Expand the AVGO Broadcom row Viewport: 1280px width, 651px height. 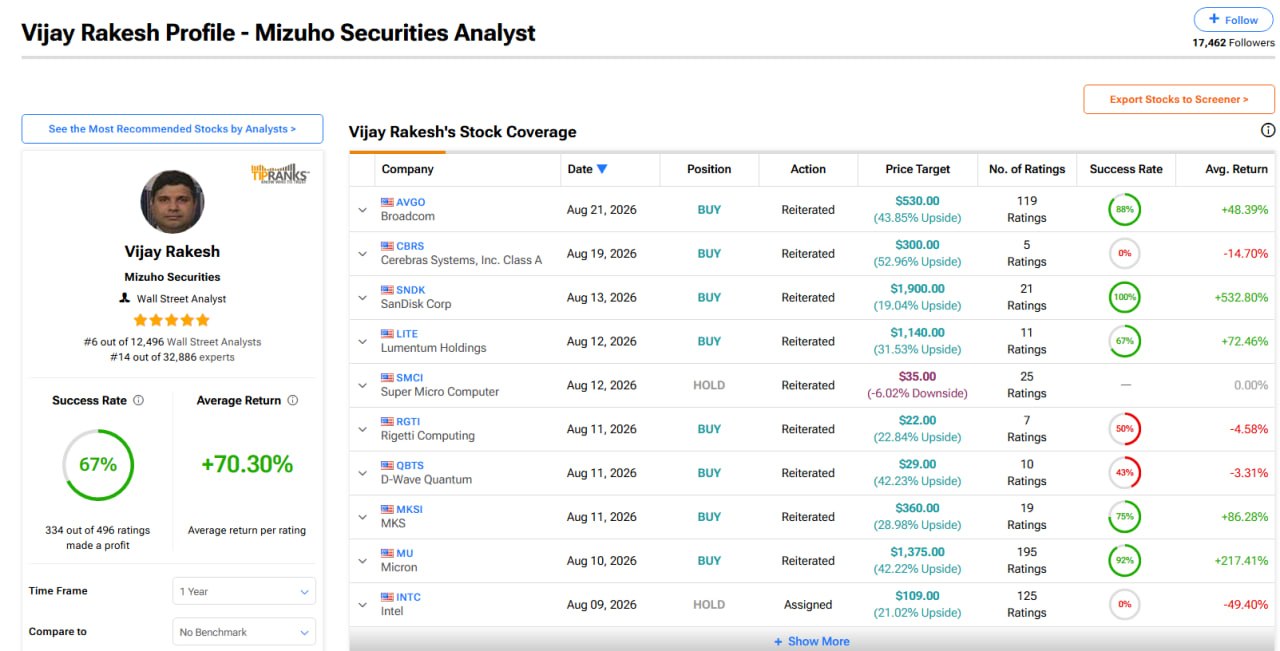coord(363,210)
